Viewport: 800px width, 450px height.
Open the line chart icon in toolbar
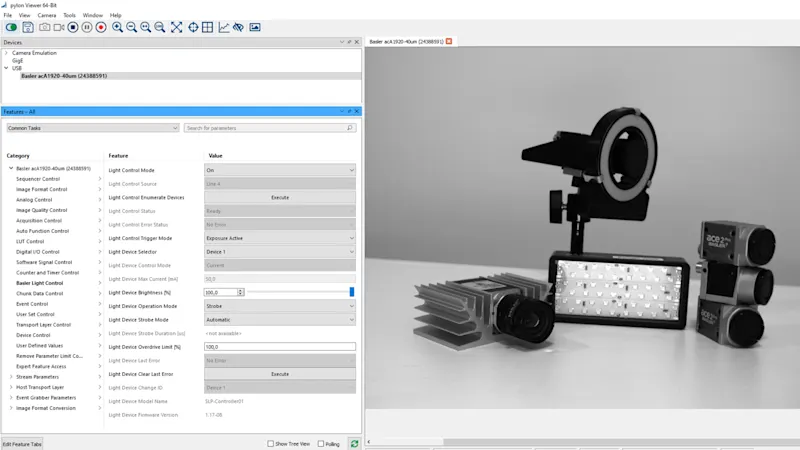[223, 27]
